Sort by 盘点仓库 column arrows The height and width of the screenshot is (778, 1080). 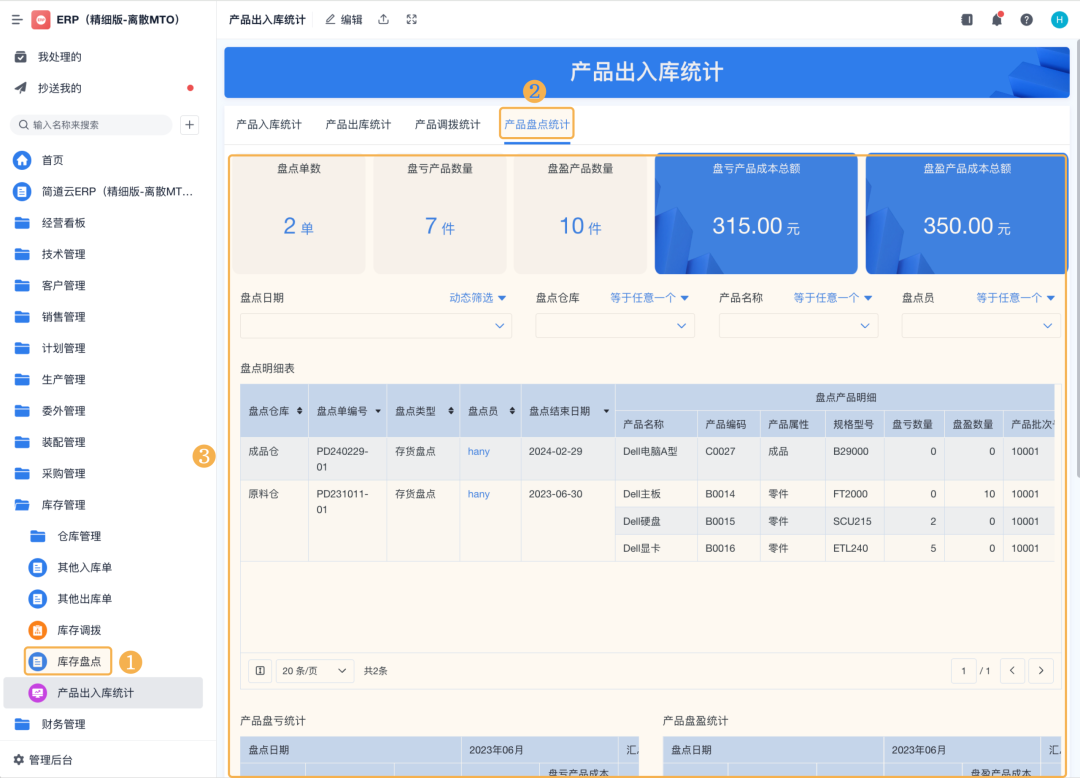click(x=300, y=411)
